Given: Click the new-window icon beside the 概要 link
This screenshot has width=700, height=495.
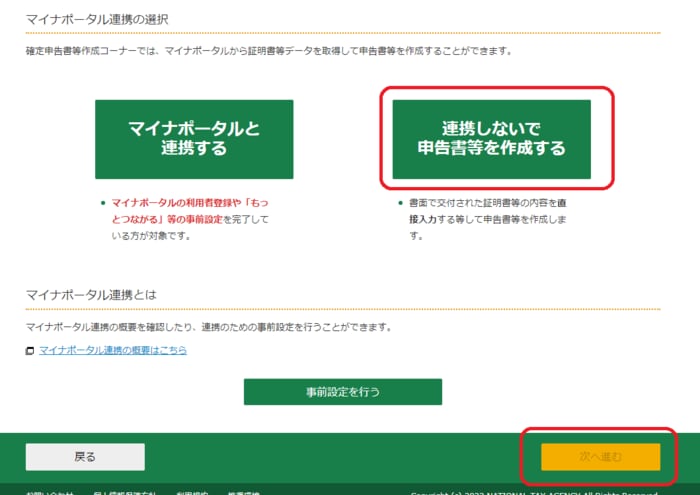Looking at the screenshot, I should [30, 351].
